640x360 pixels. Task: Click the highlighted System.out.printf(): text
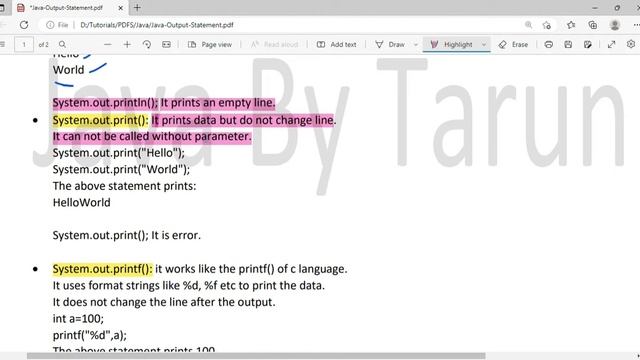click(x=102, y=269)
